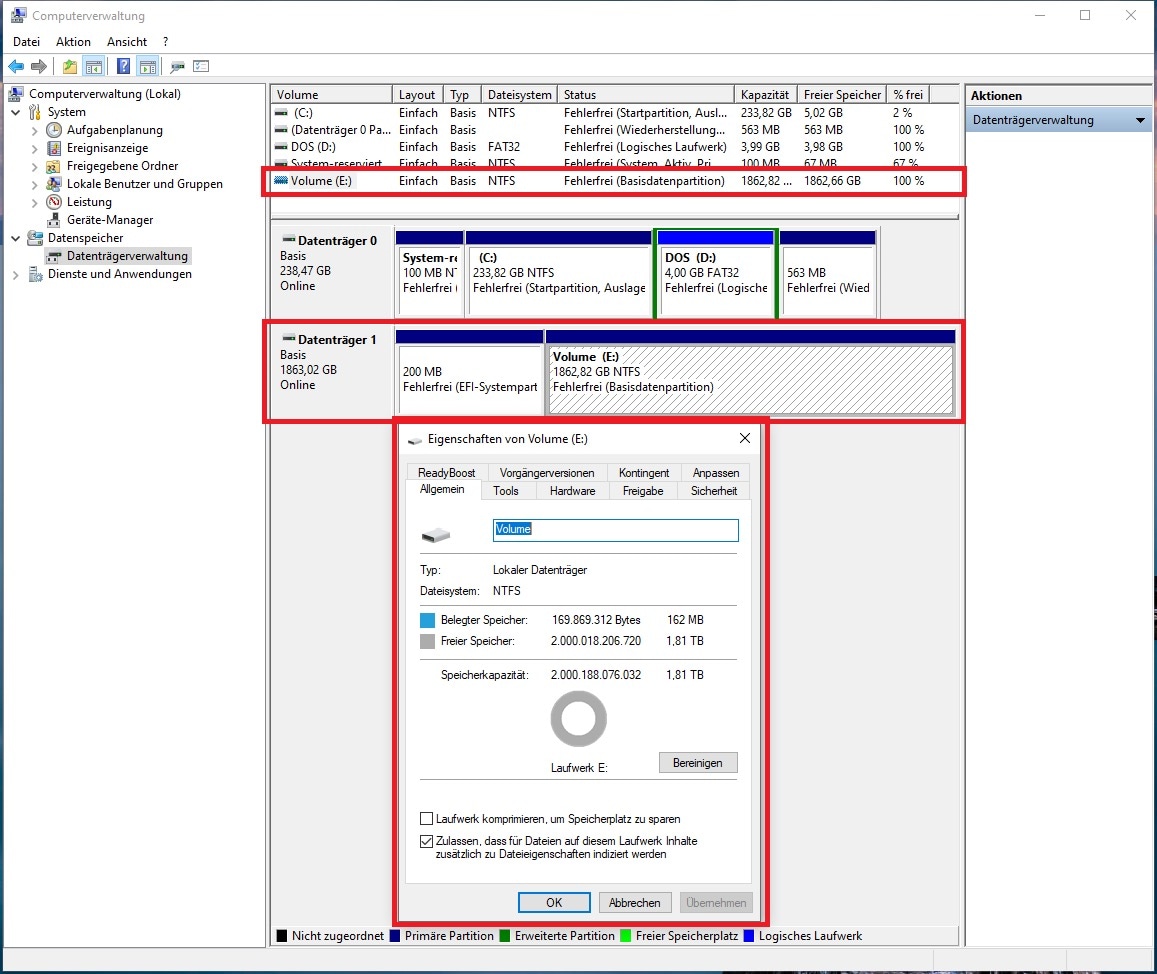Expand the Leistung node
The width and height of the screenshot is (1157, 974).
pos(35,202)
